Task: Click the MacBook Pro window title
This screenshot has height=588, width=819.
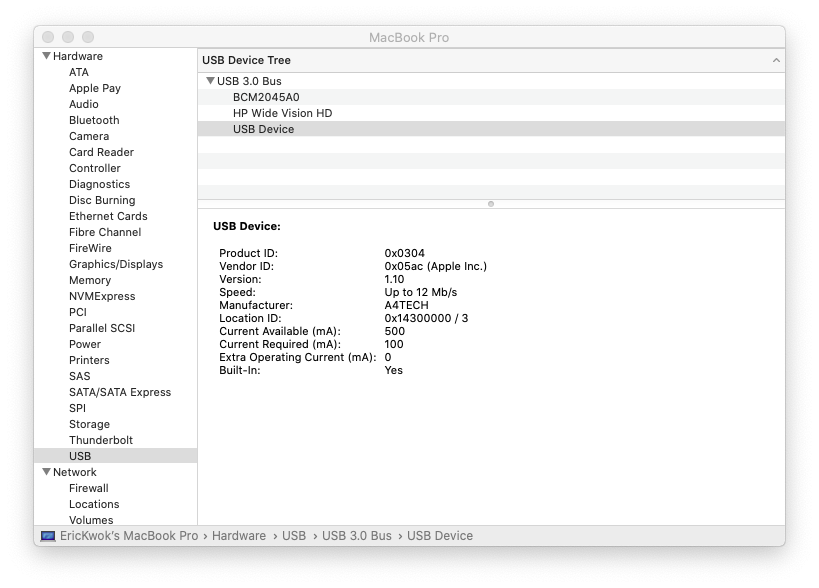Action: click(409, 38)
